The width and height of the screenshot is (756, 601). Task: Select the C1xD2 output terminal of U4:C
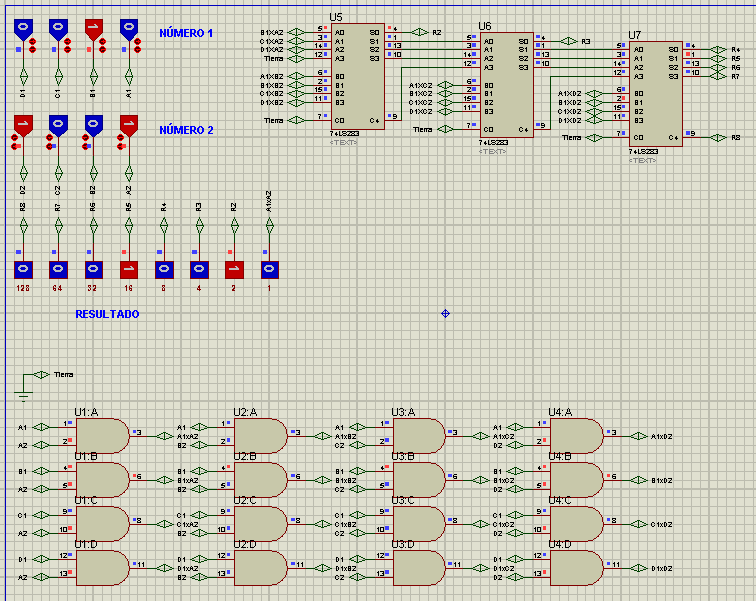pyautogui.click(x=639, y=524)
